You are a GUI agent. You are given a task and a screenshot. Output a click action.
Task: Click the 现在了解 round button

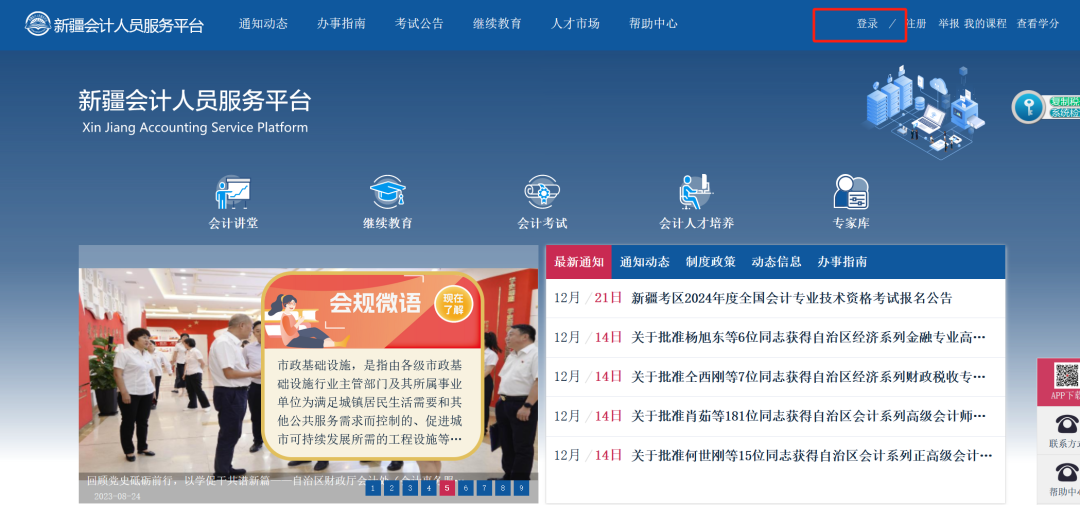453,304
